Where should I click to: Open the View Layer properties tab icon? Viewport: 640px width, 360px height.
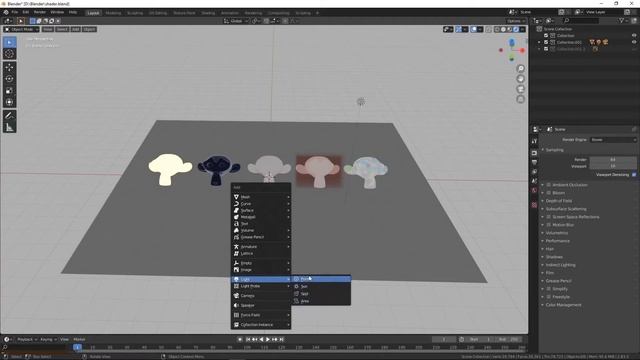534,171
